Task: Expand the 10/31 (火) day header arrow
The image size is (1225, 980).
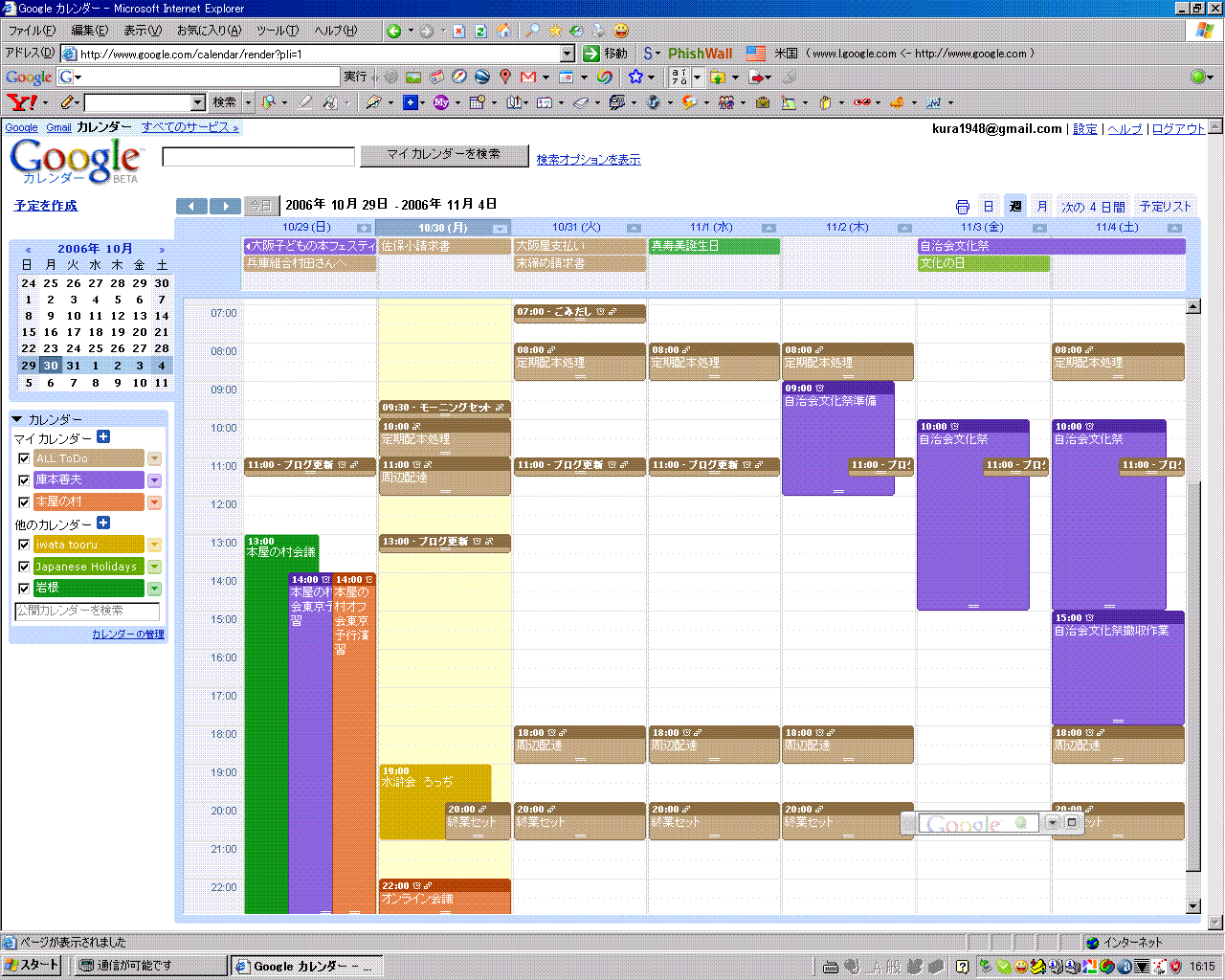Action: coord(634,228)
